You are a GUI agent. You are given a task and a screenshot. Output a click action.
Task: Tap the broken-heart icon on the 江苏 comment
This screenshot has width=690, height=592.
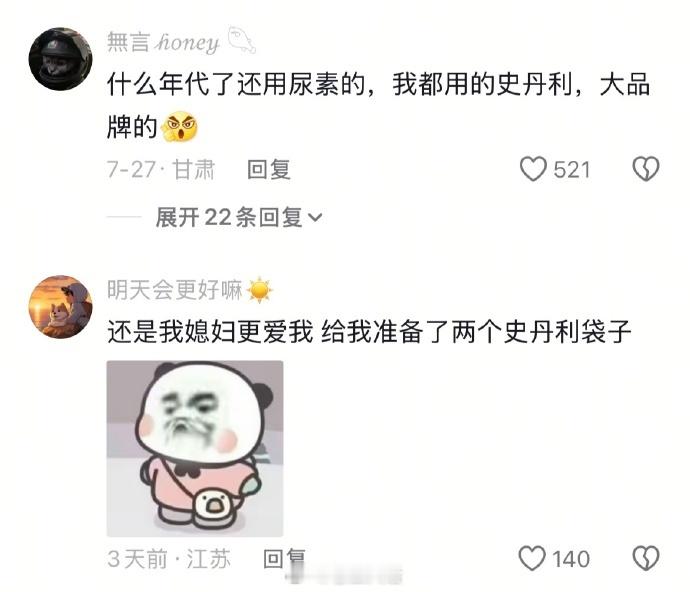click(x=646, y=559)
